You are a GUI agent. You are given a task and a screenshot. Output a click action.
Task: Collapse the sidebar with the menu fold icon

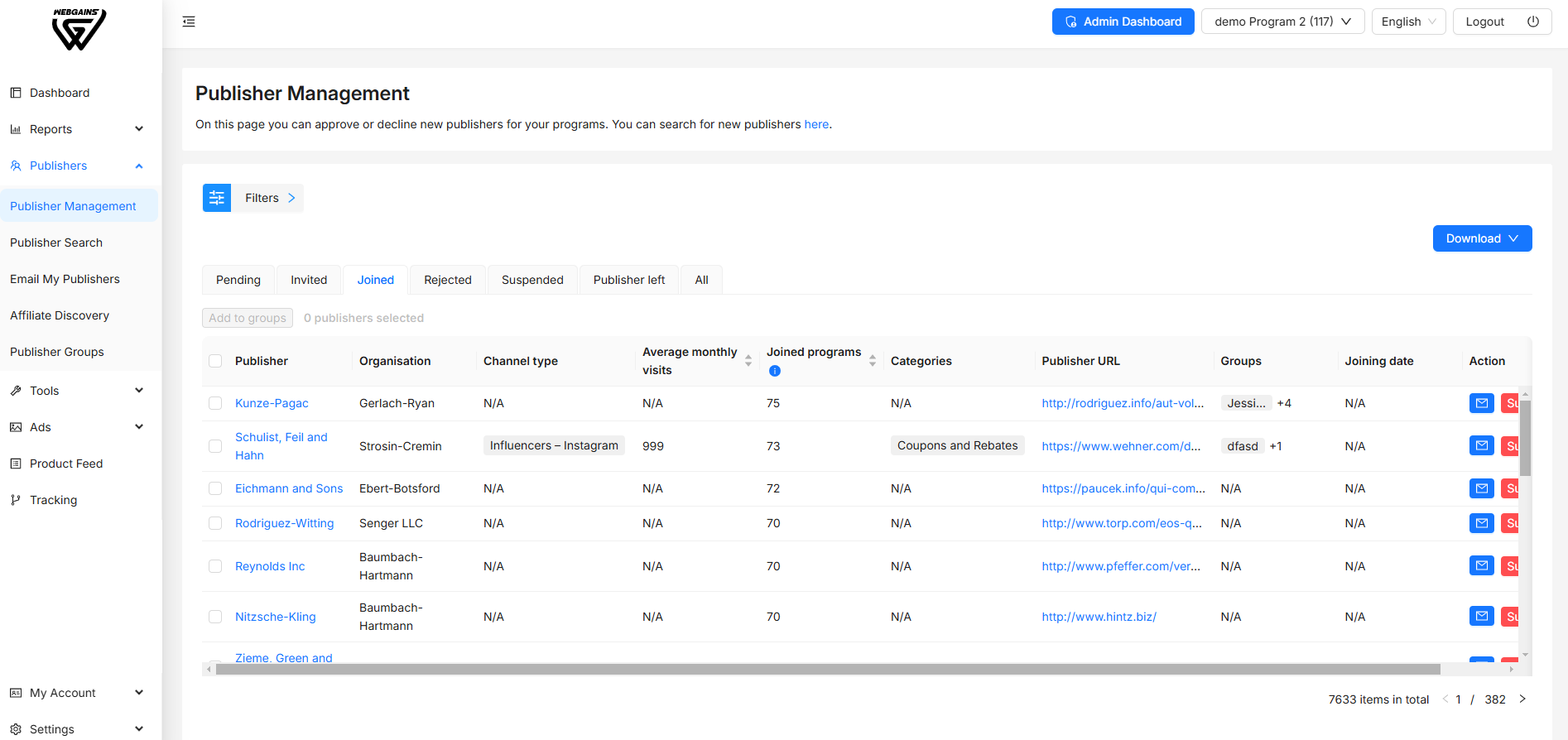click(189, 22)
